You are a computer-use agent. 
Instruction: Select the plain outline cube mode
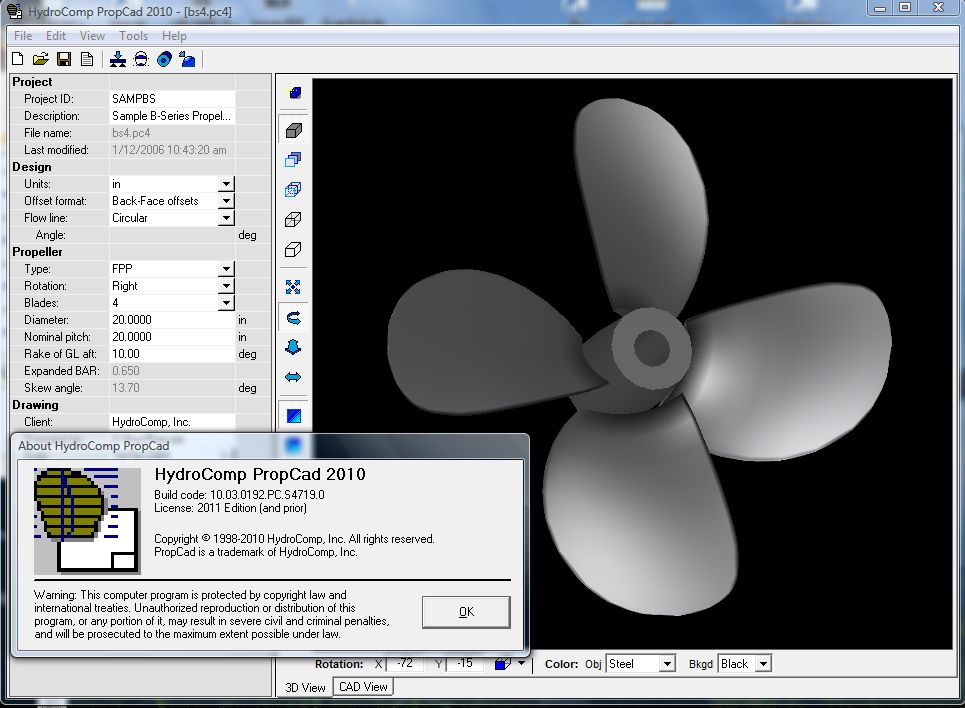[293, 250]
